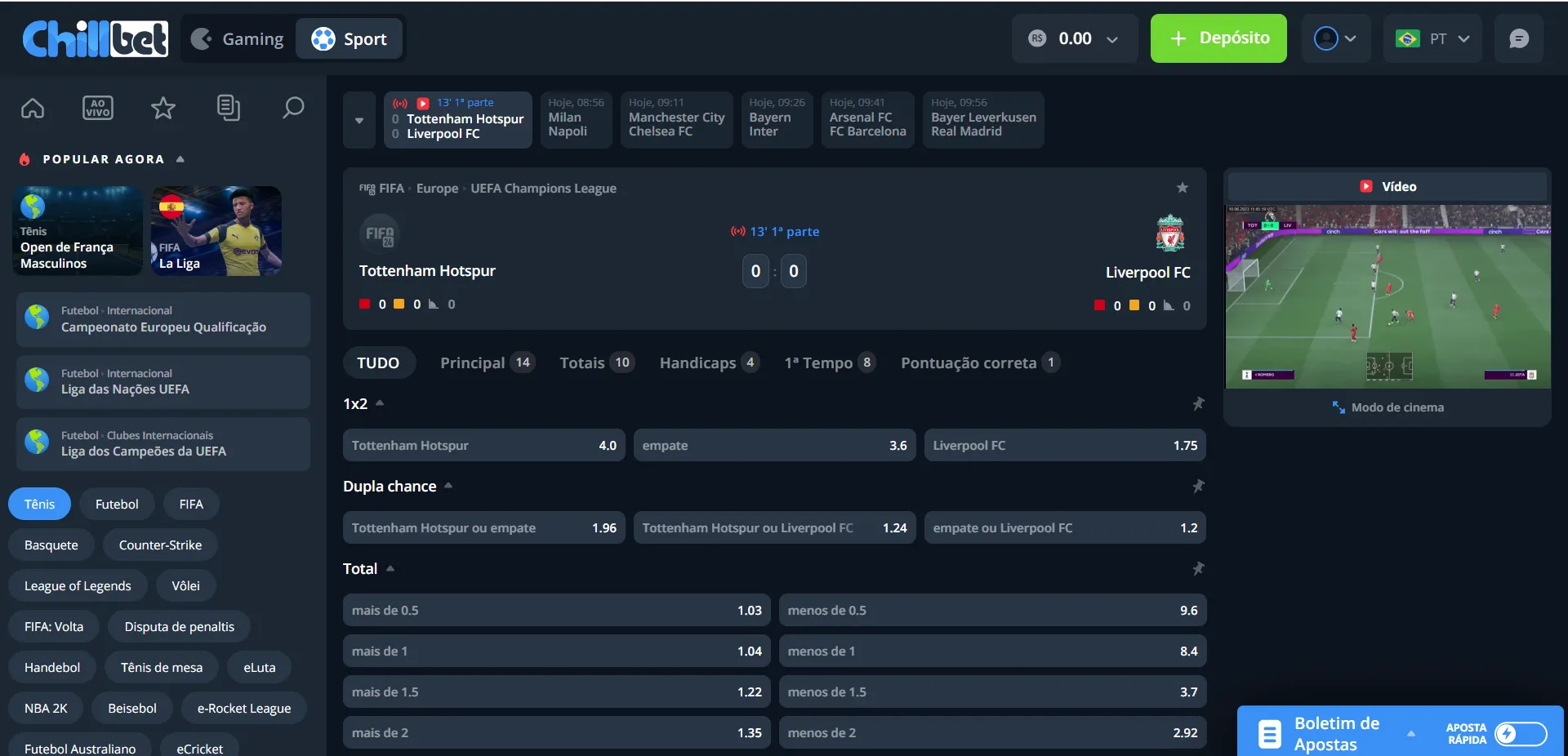
Task: Click the Popular Agora flame icon
Action: pos(24,159)
